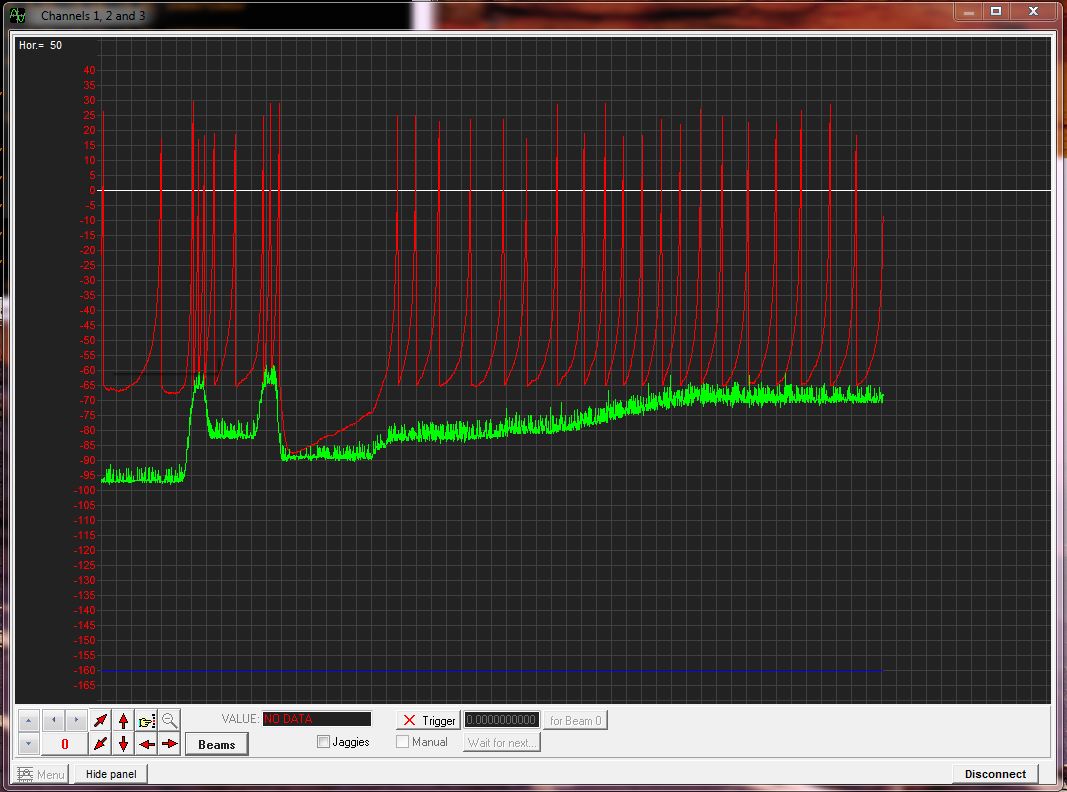The width and height of the screenshot is (1067, 792).
Task: Click the small down-triangle stepper button
Action: (29, 744)
